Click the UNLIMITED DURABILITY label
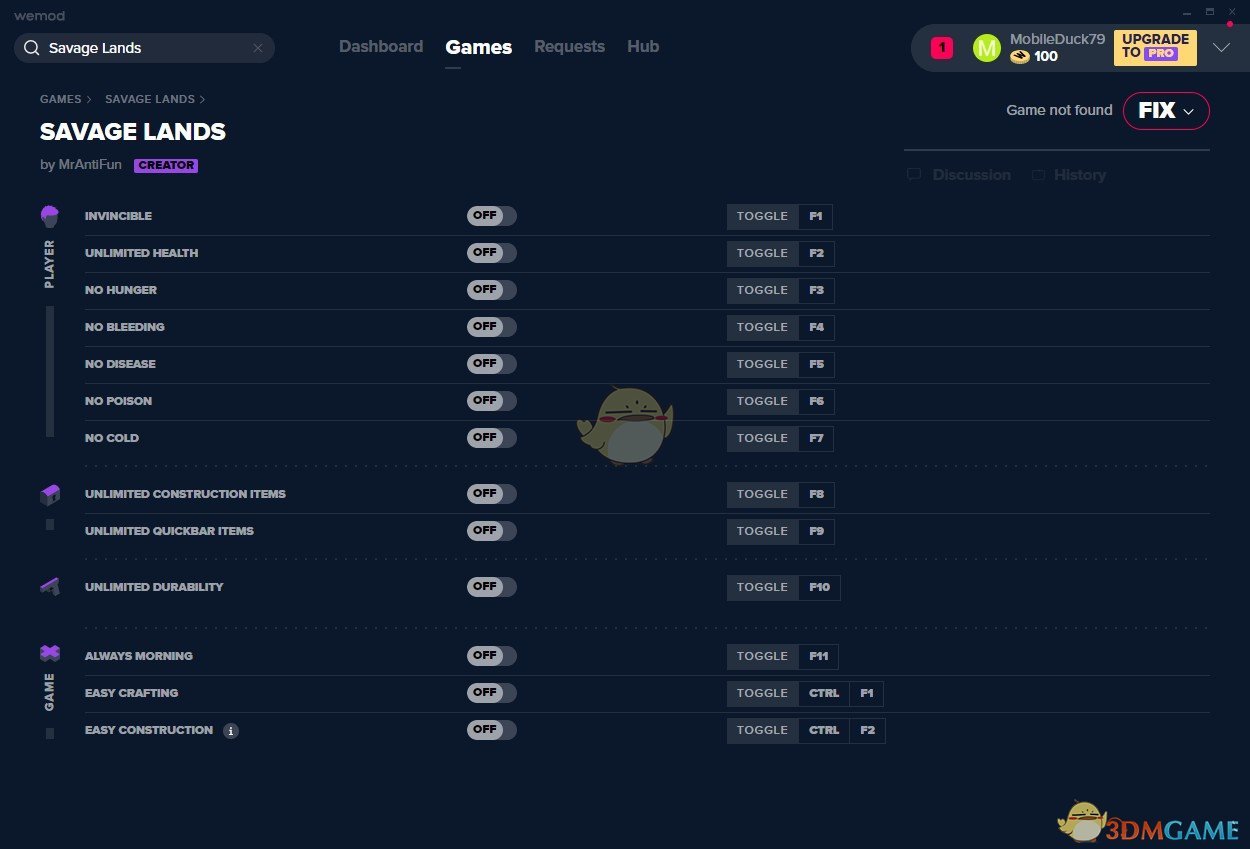Image resolution: width=1250 pixels, height=849 pixels. tap(154, 587)
